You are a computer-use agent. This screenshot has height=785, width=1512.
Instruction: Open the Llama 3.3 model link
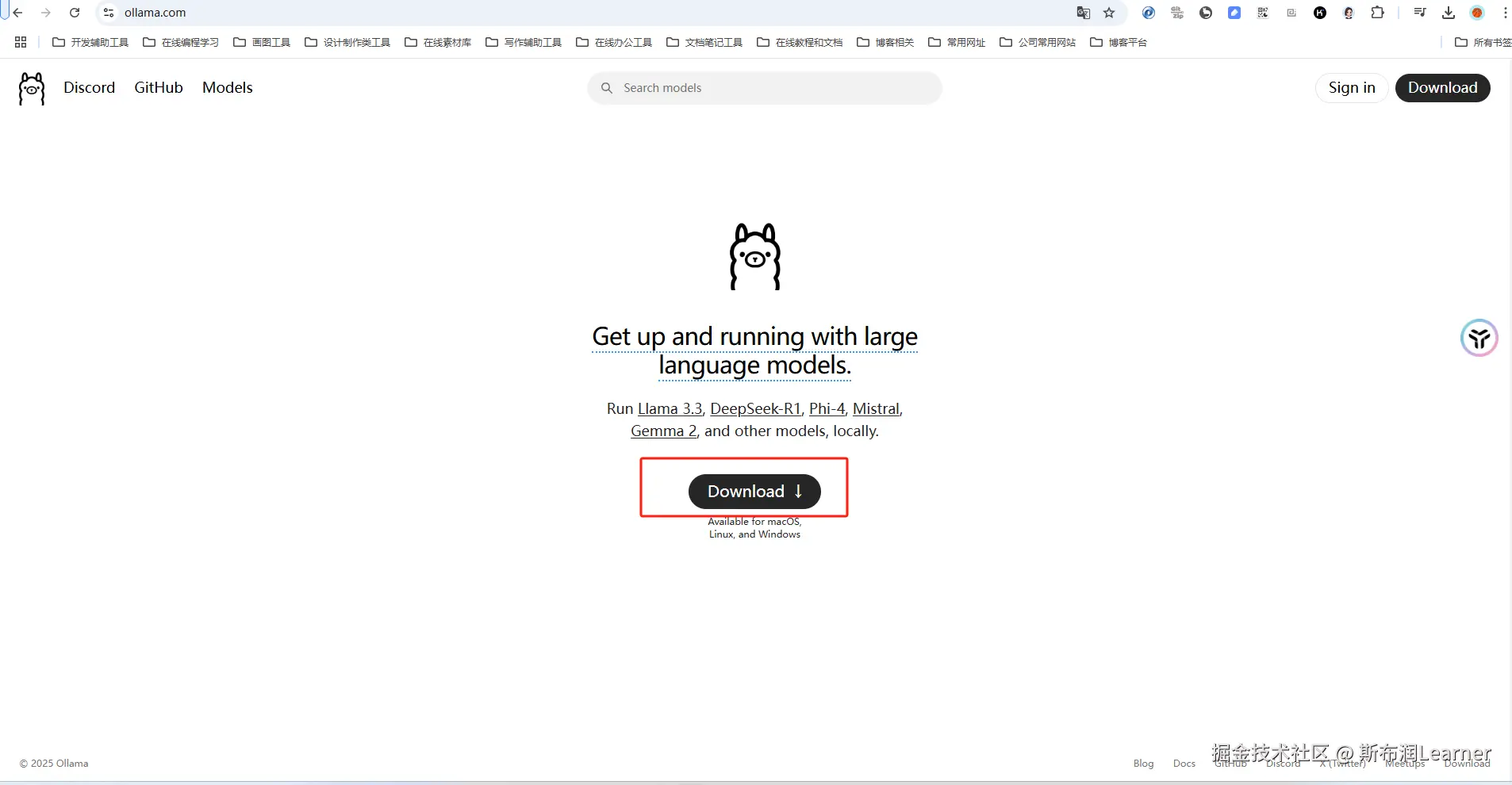tap(670, 409)
